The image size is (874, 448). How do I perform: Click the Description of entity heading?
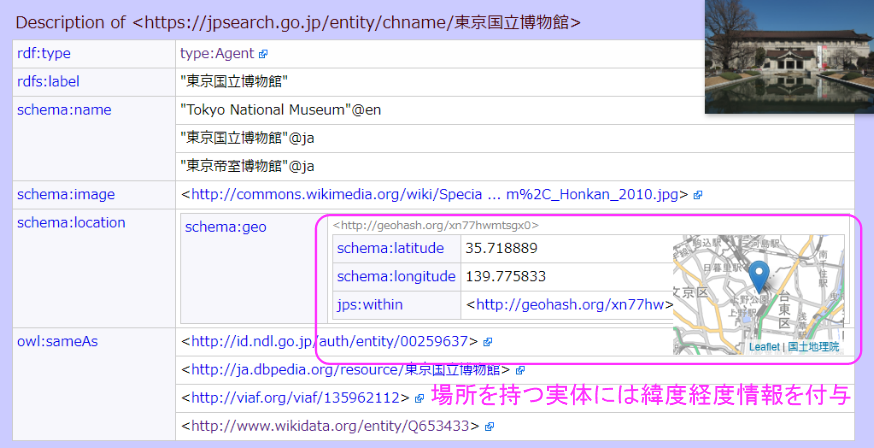298,22
